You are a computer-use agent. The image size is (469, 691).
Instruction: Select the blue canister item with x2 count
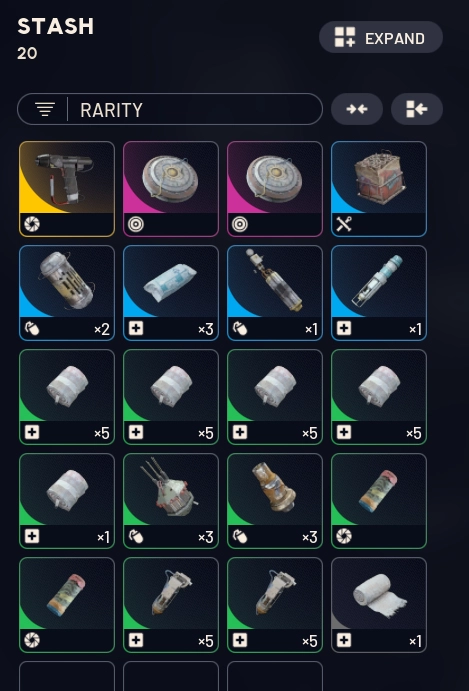[67, 293]
